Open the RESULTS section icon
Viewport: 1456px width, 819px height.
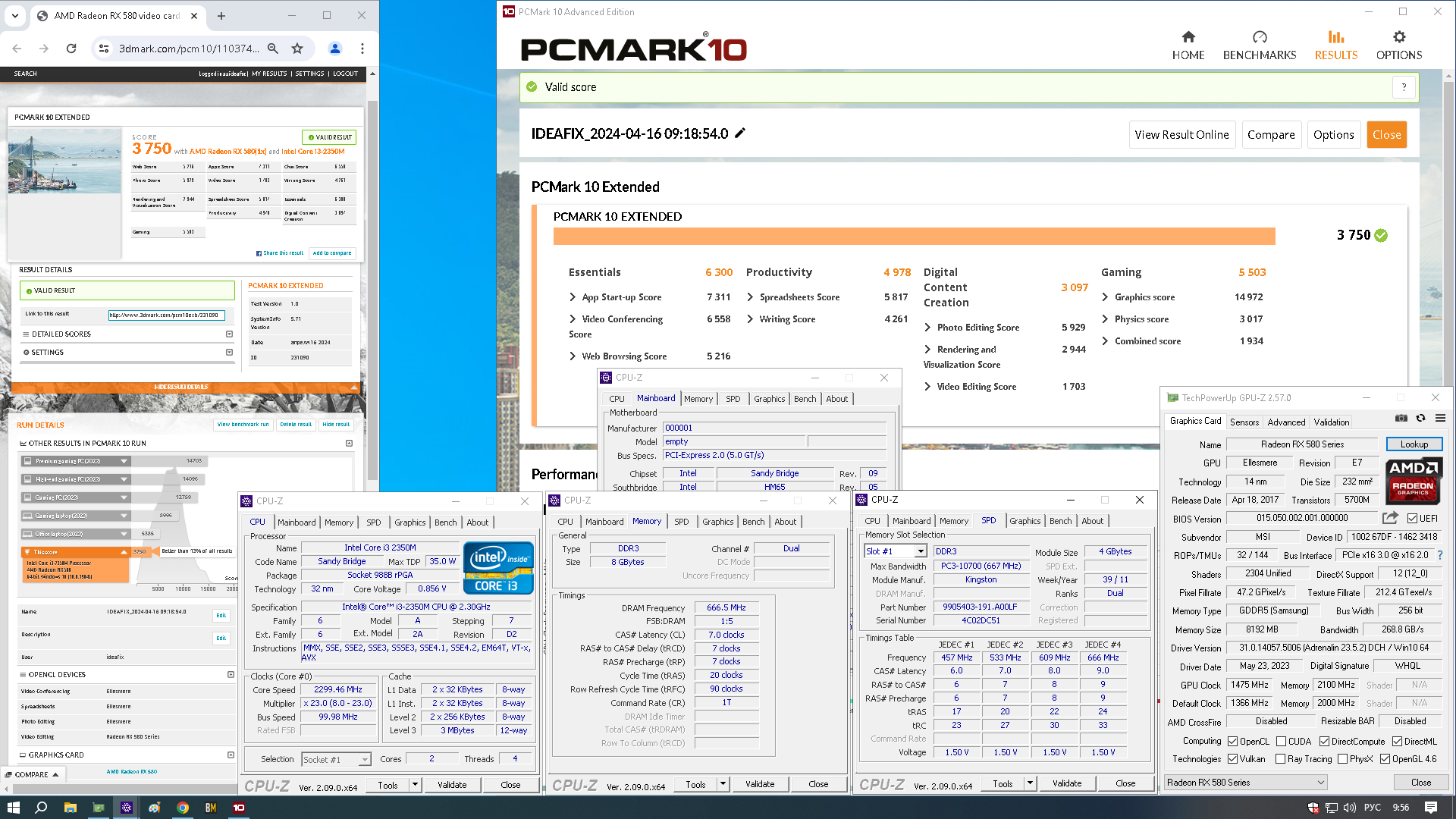click(x=1335, y=36)
